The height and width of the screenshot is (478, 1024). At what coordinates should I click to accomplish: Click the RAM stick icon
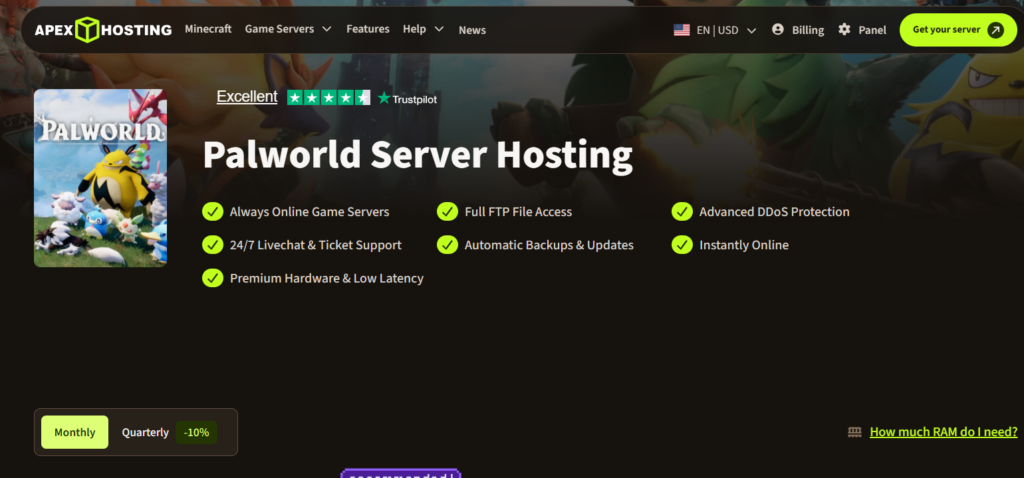point(854,432)
